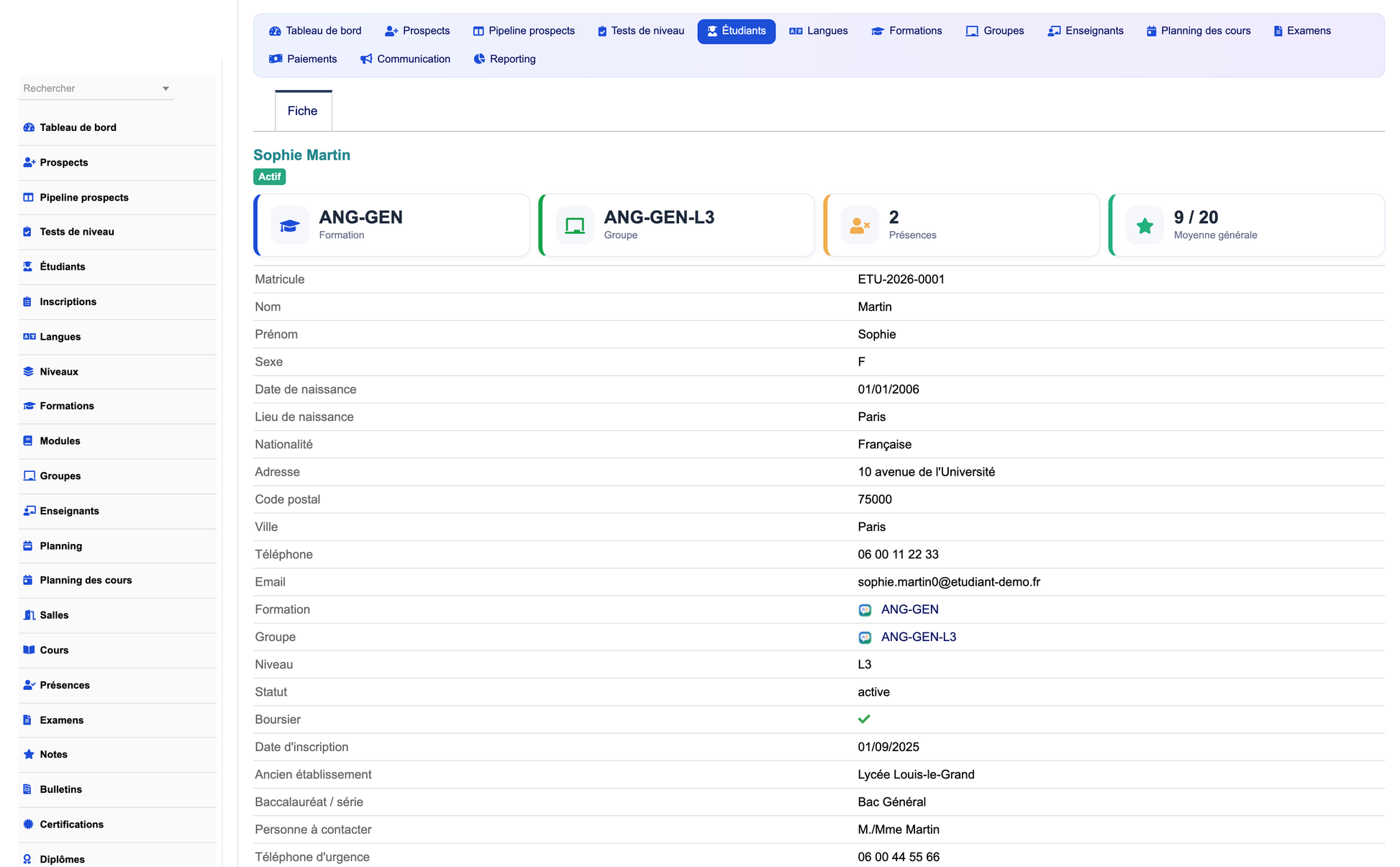The image size is (1400, 867).
Task: Click the Rechercher search field
Action: pos(96,88)
